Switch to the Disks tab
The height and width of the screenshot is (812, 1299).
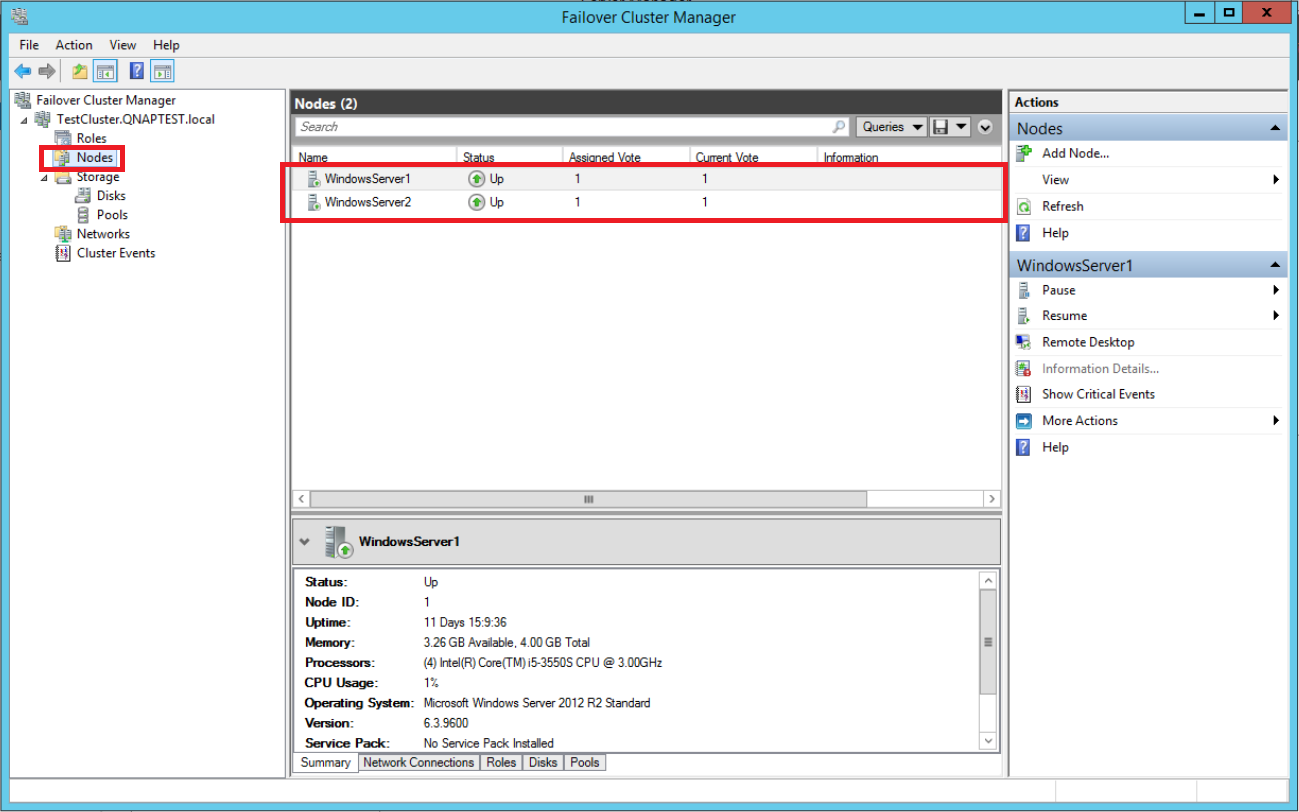pos(543,763)
